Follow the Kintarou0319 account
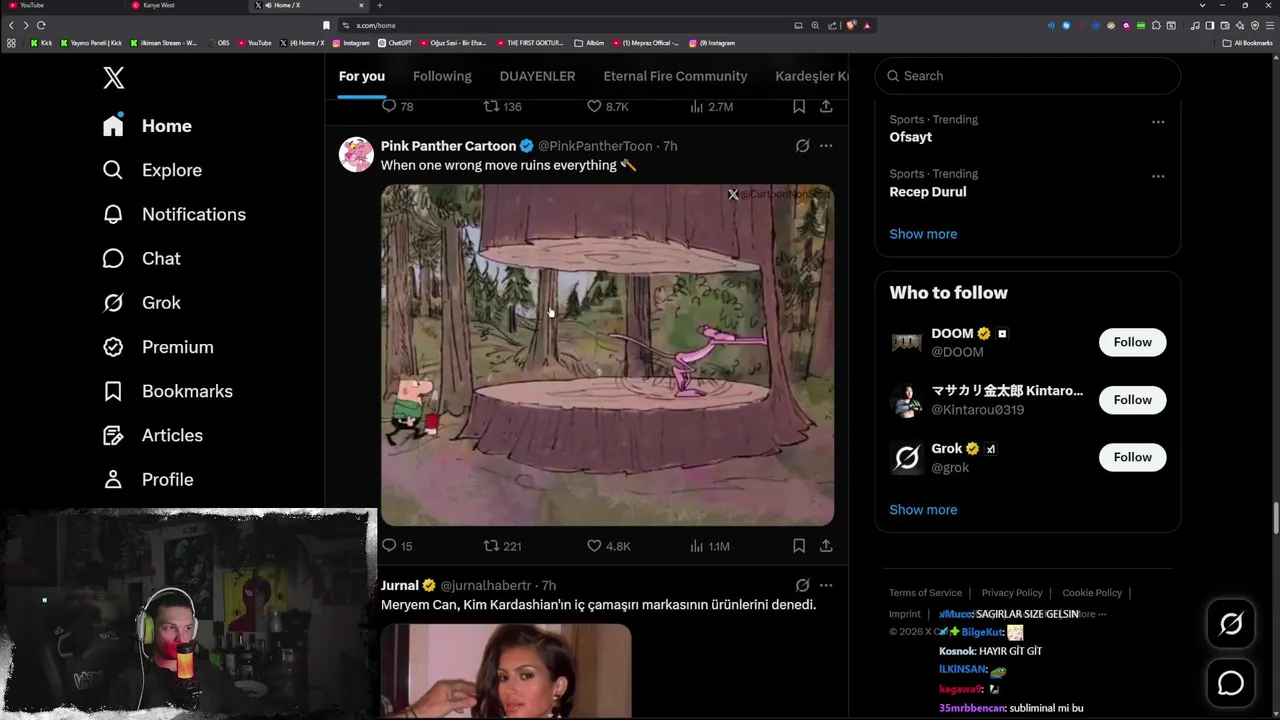The height and width of the screenshot is (720, 1280). [x=1132, y=400]
